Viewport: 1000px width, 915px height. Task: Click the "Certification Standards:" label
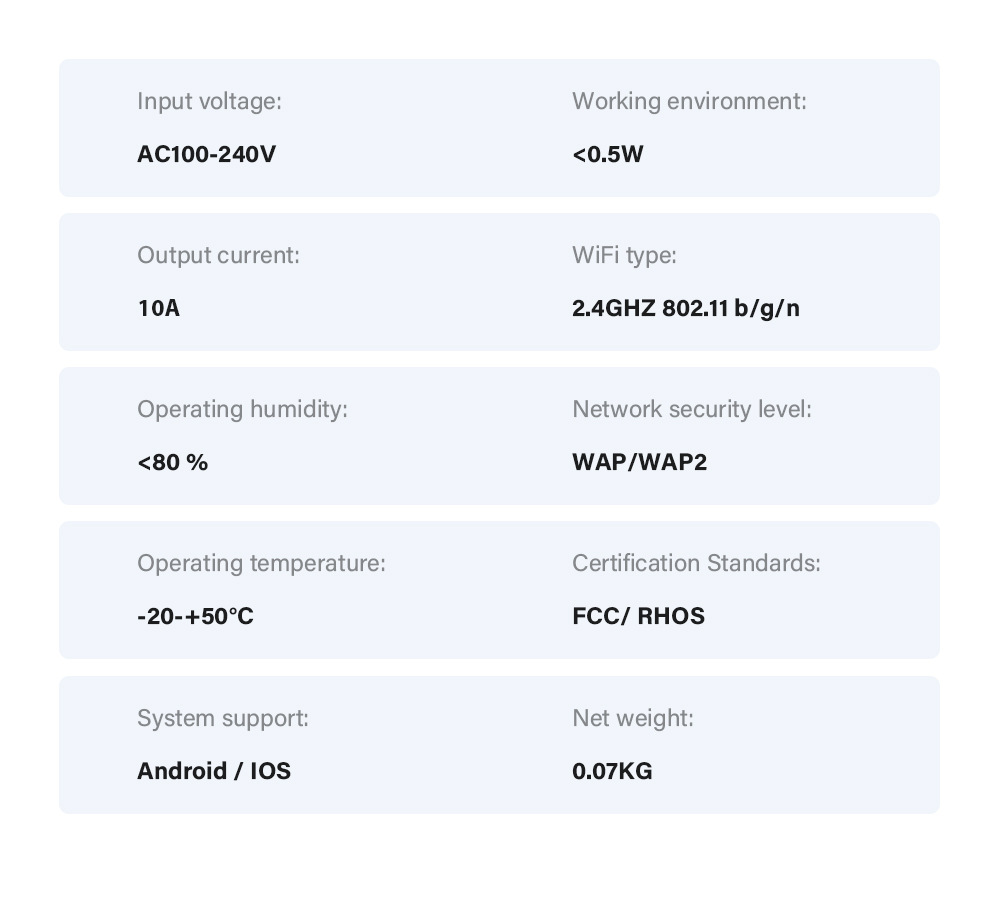pyautogui.click(x=696, y=563)
